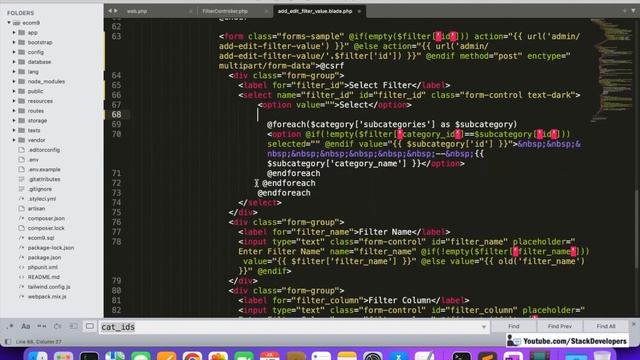Open Finder from the Dock
This screenshot has width=640, height=360.
coord(38,356)
